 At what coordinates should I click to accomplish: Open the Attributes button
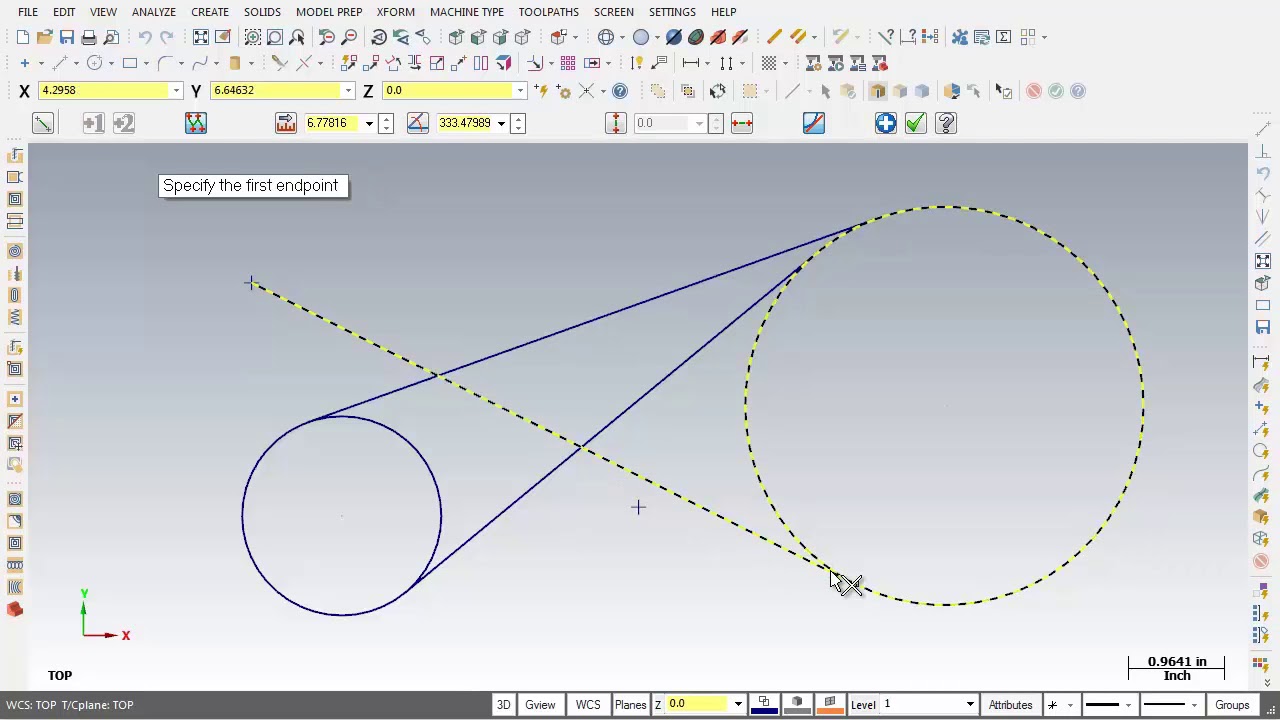(1010, 705)
